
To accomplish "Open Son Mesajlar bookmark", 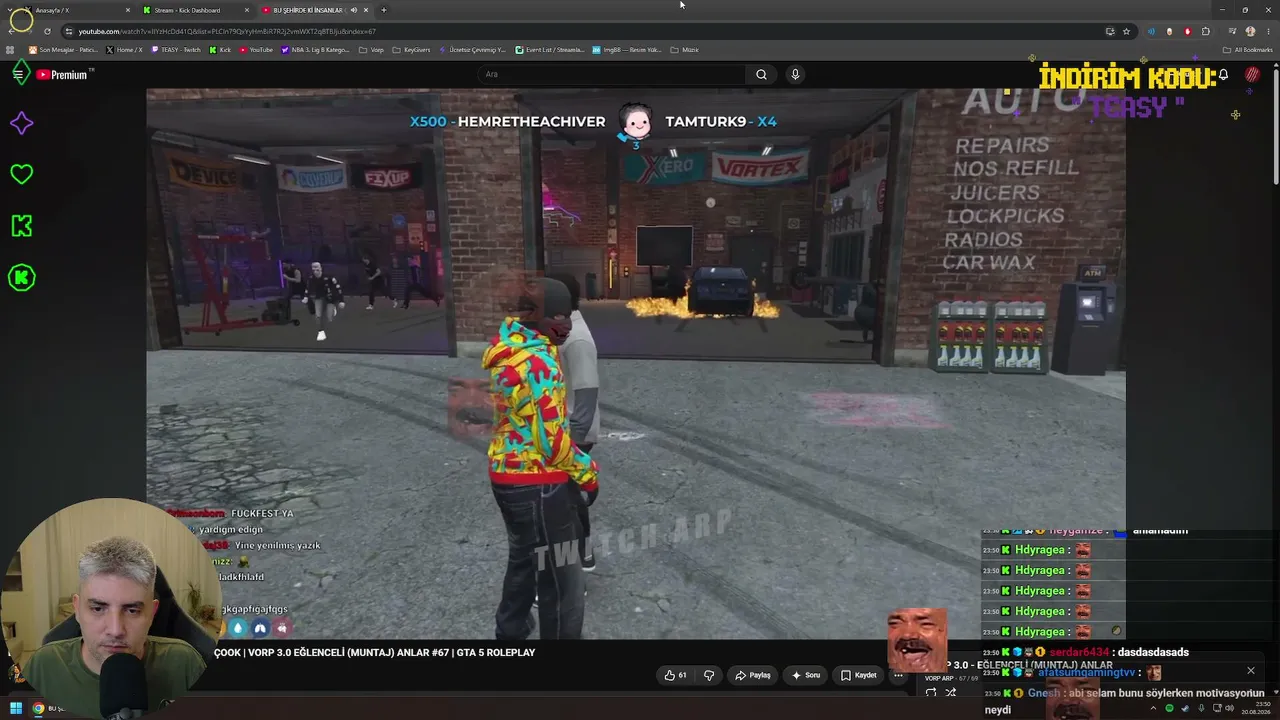I will tap(63, 49).
